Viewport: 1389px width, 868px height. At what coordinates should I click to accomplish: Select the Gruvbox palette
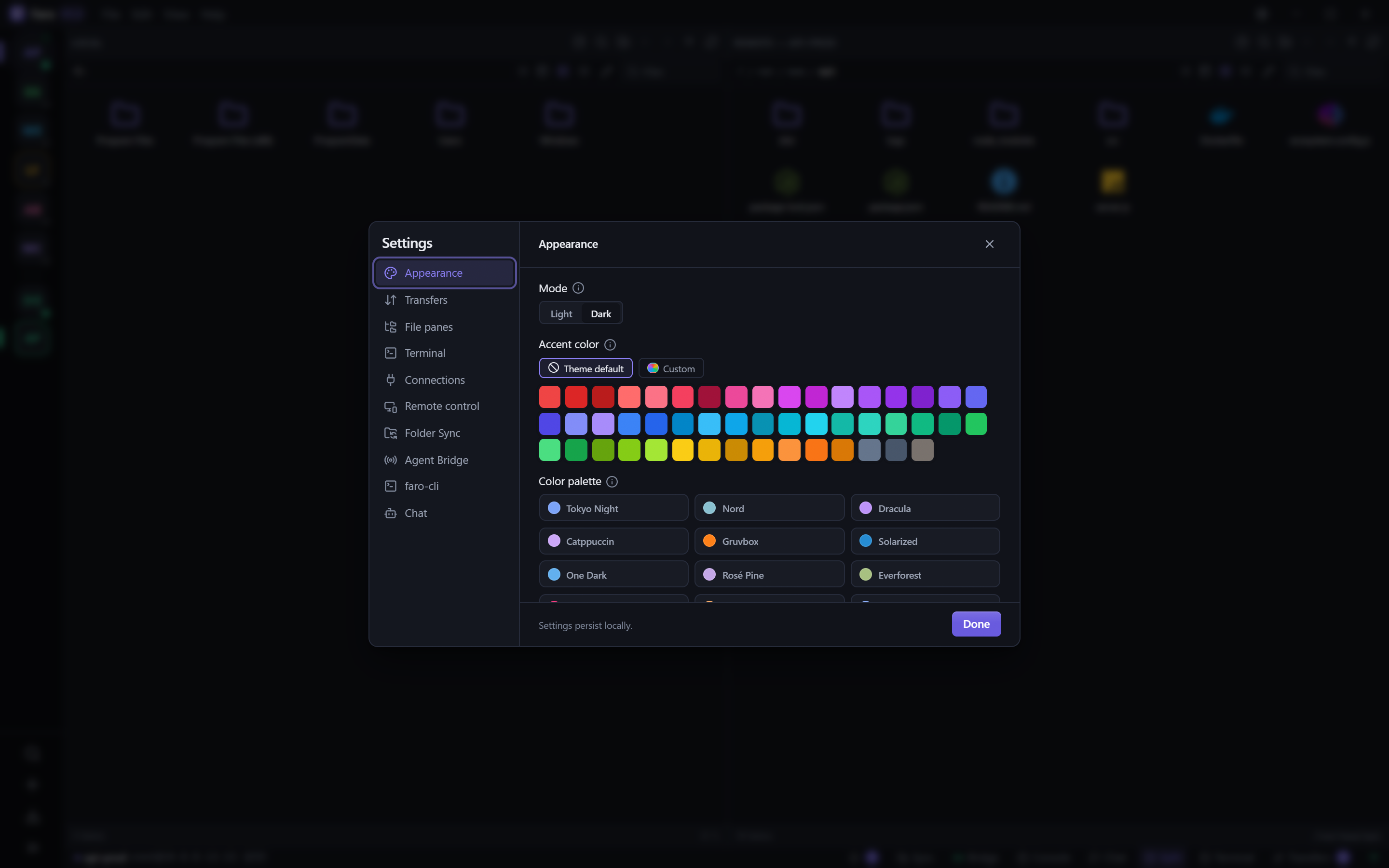tap(769, 542)
